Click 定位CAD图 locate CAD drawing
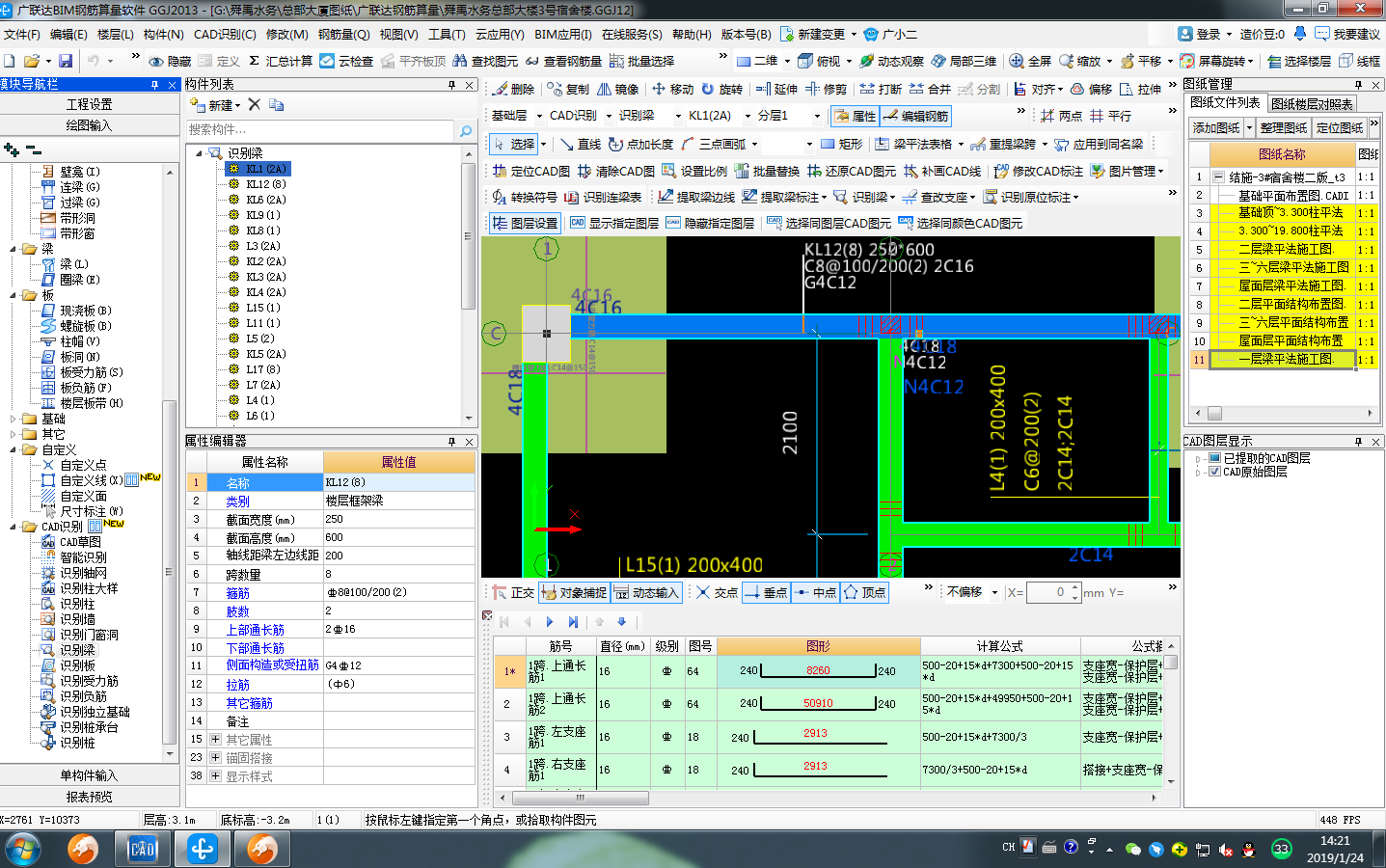The width and height of the screenshot is (1386, 868). point(531,171)
